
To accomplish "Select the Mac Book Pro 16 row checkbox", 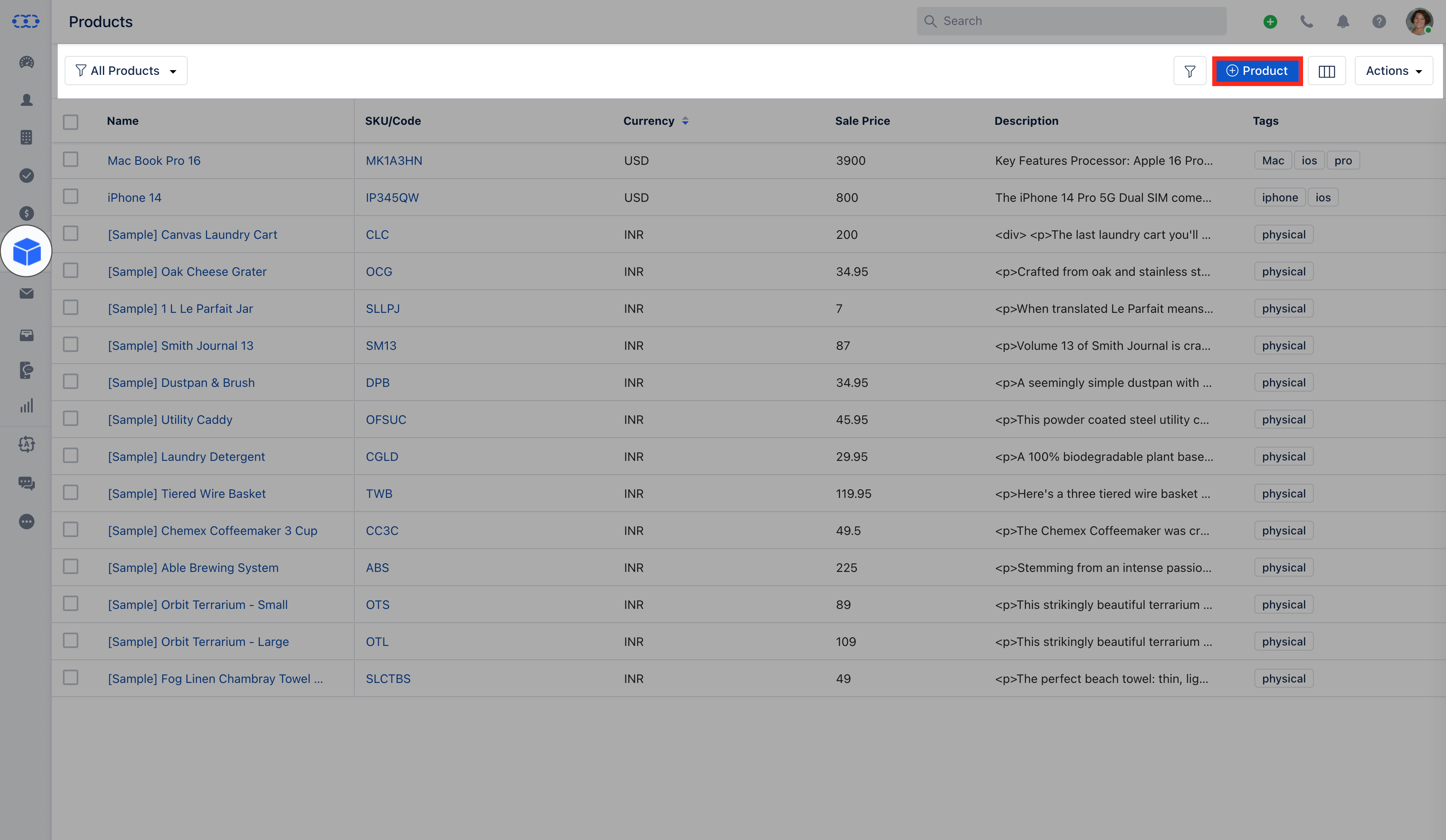I will point(71,159).
